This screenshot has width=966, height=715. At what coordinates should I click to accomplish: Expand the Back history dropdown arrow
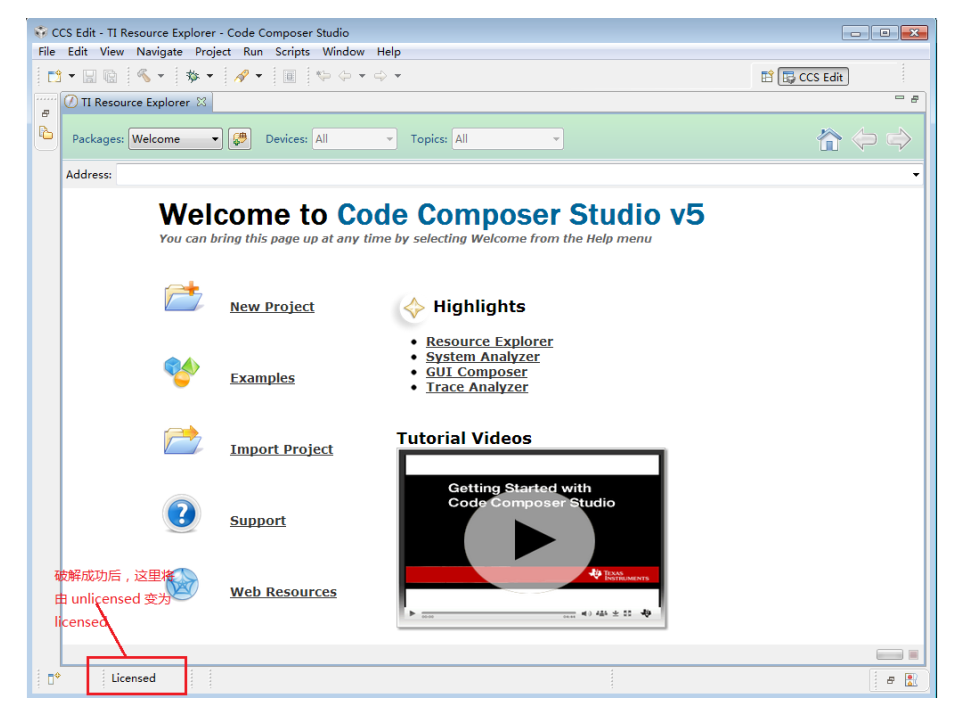point(362,76)
